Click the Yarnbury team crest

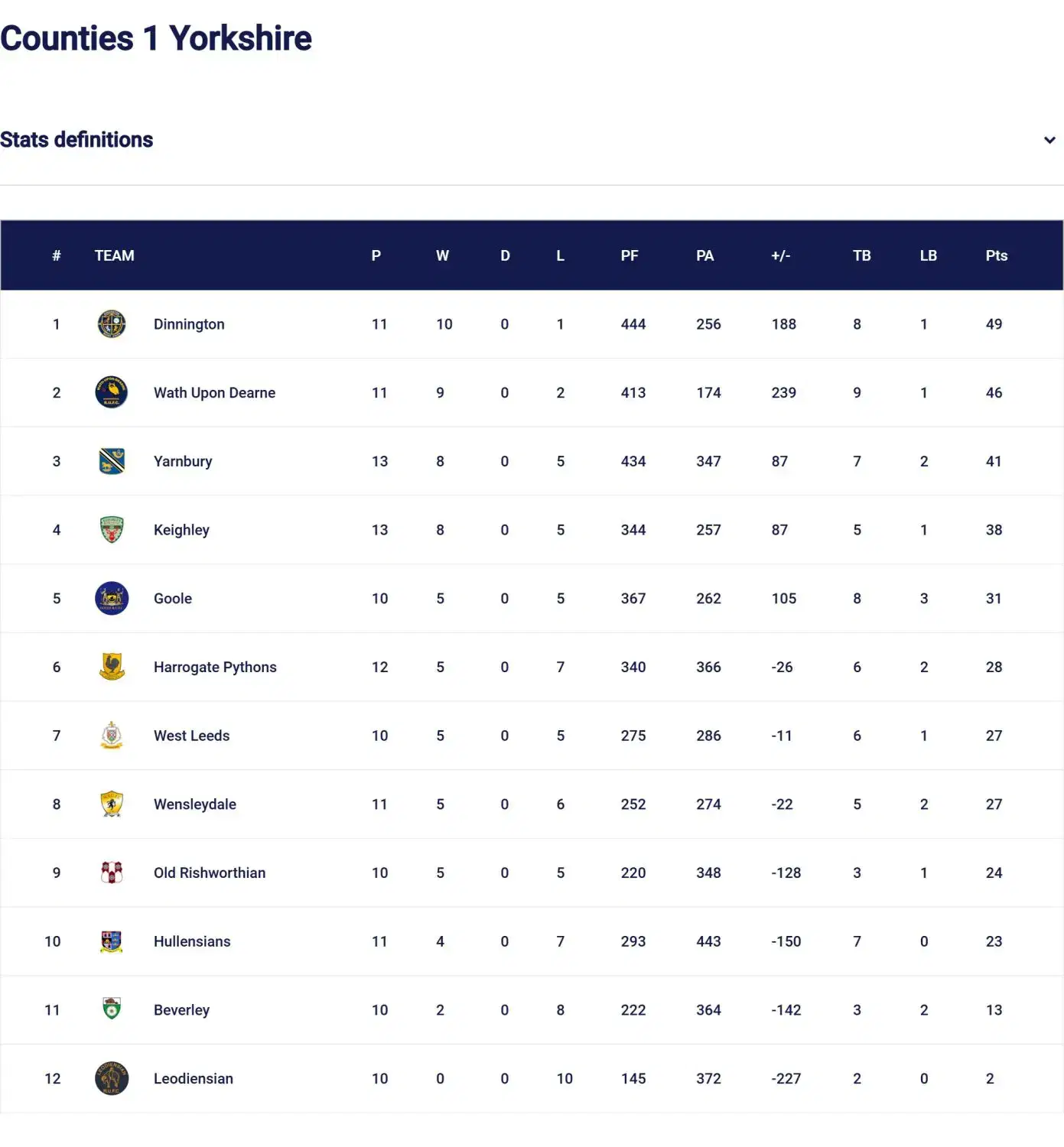[x=112, y=461]
